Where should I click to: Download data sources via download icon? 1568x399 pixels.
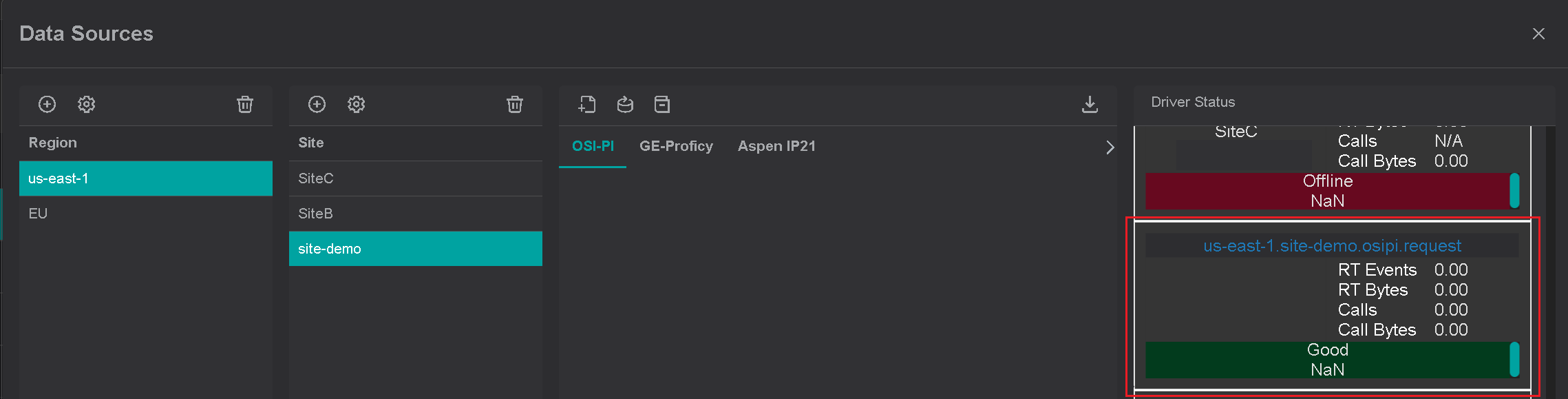click(x=1090, y=104)
